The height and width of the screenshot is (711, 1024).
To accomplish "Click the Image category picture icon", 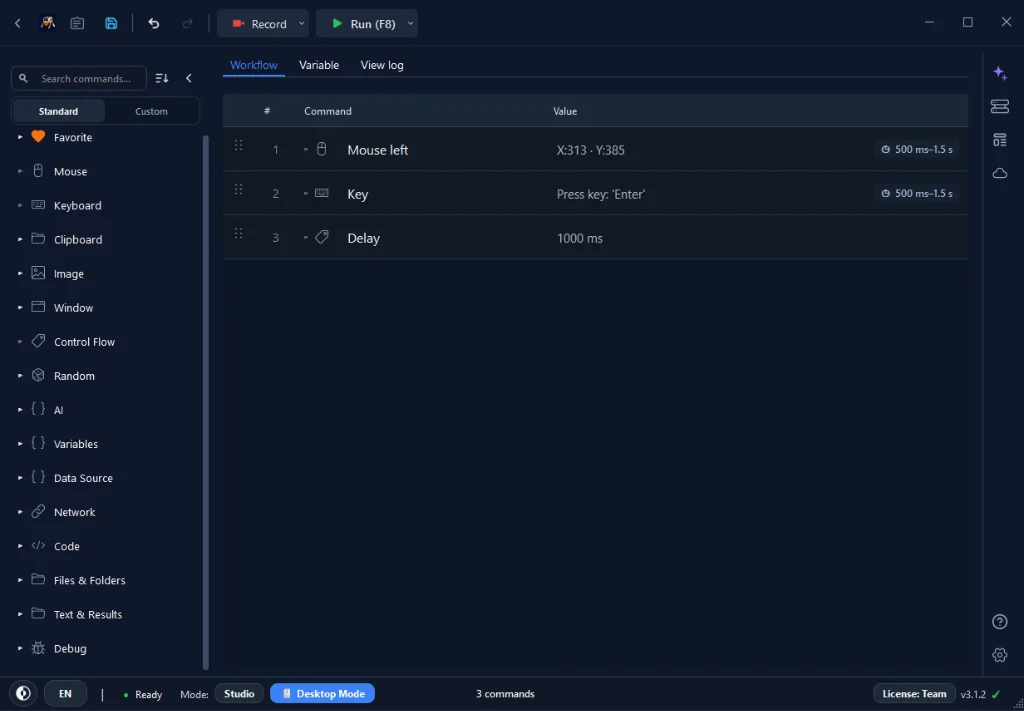I will [39, 273].
